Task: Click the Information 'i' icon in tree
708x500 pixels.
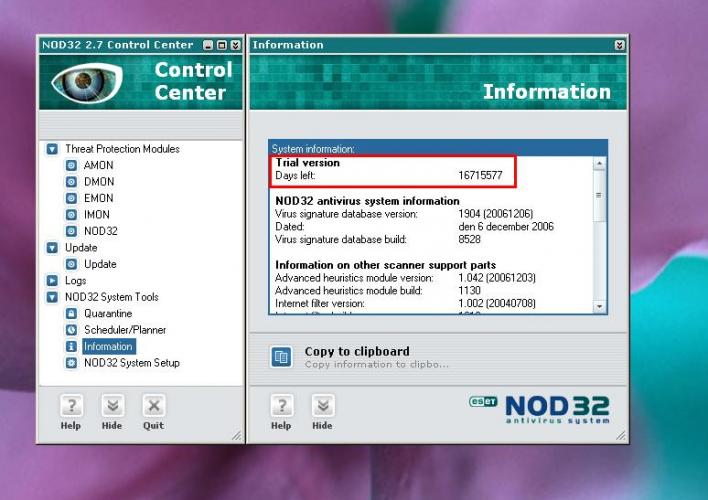Action: tap(71, 346)
